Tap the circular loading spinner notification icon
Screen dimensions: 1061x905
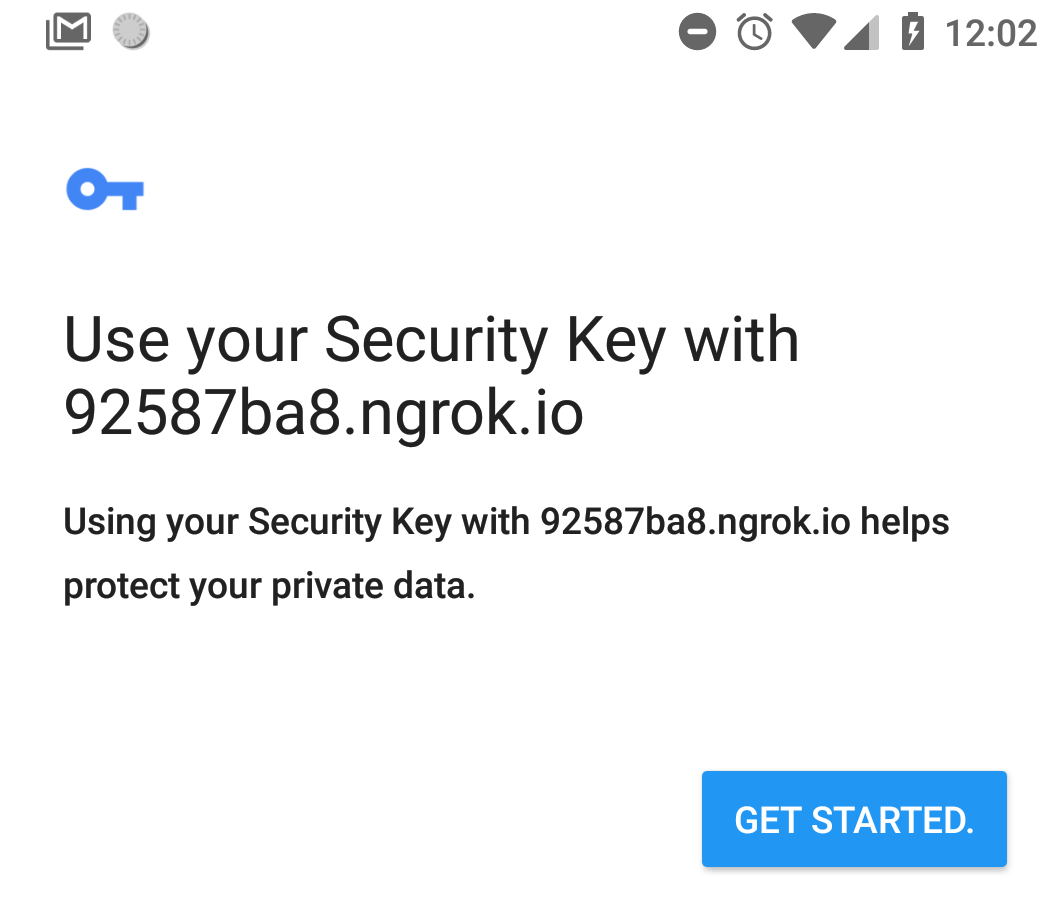(x=131, y=33)
